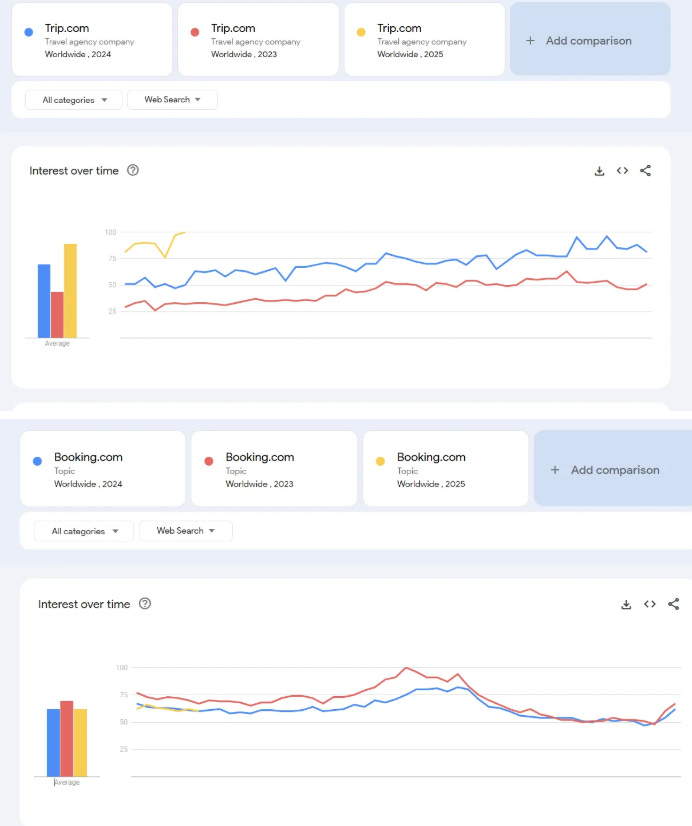This screenshot has height=826, width=692.
Task: Click 'Average' label under Booking.com bars
Action: (67, 782)
